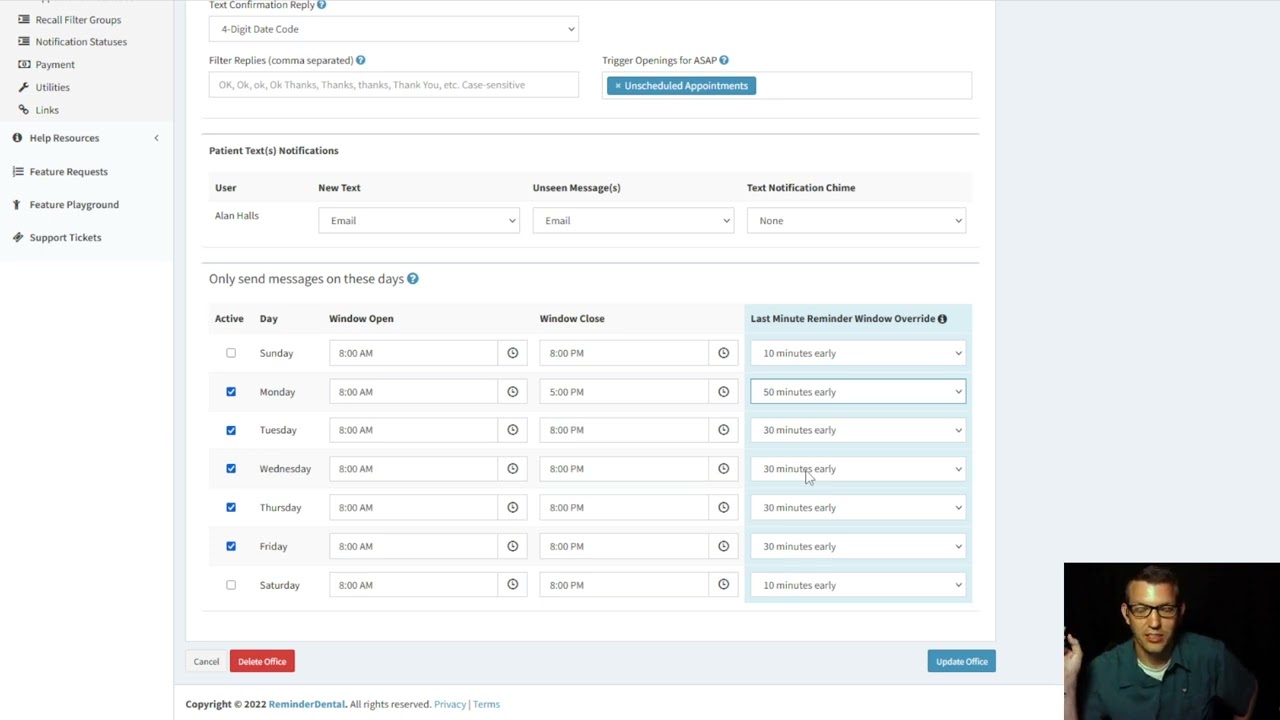Open clock picker for Monday Window Open
The height and width of the screenshot is (720, 1280).
(512, 392)
